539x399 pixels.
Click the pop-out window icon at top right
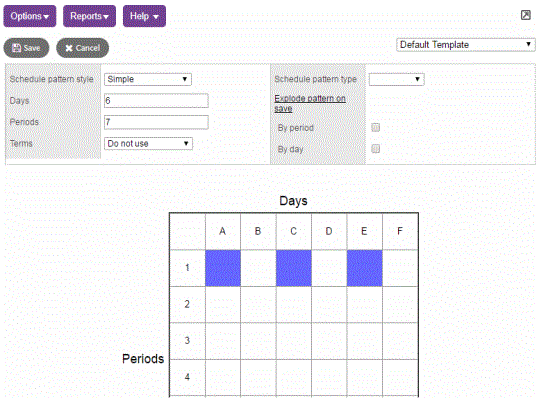pos(526,15)
